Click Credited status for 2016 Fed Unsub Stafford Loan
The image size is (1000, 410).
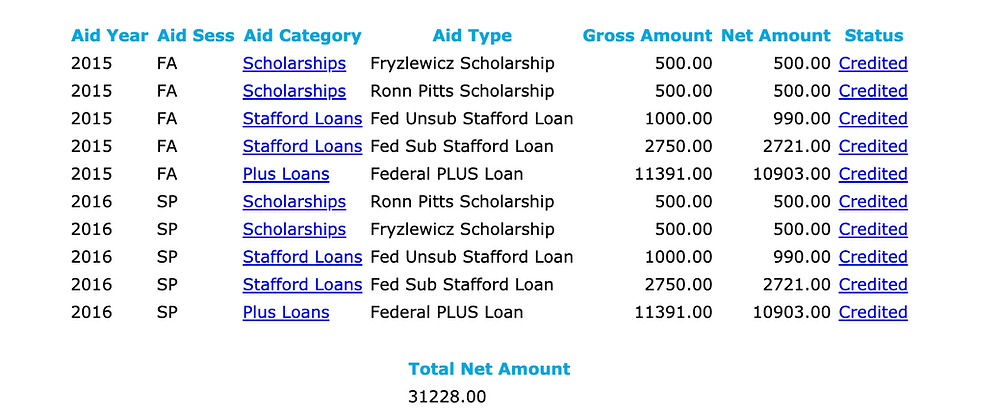873,257
